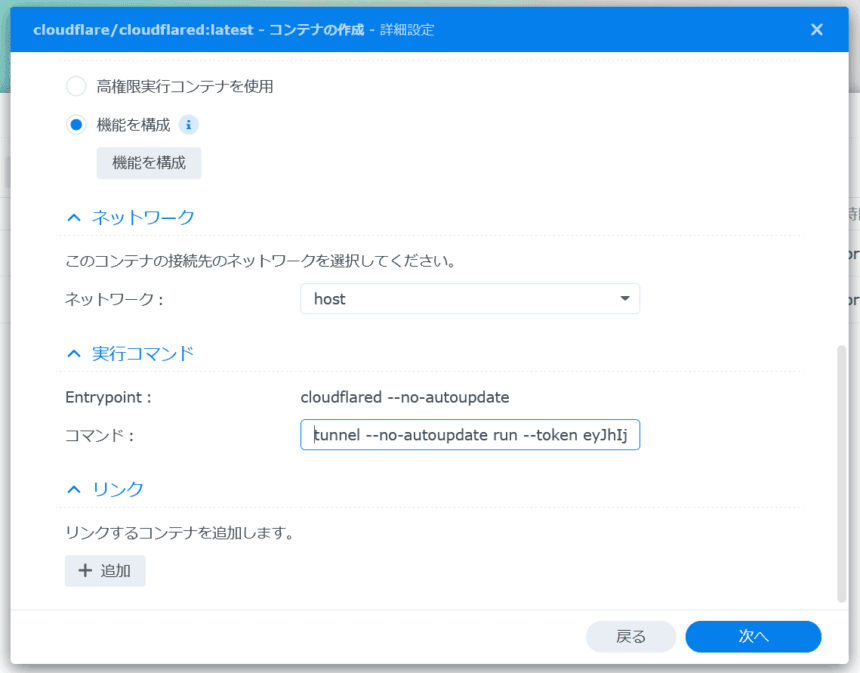Click the 次へ button to continue
This screenshot has width=860, height=673.
752,636
